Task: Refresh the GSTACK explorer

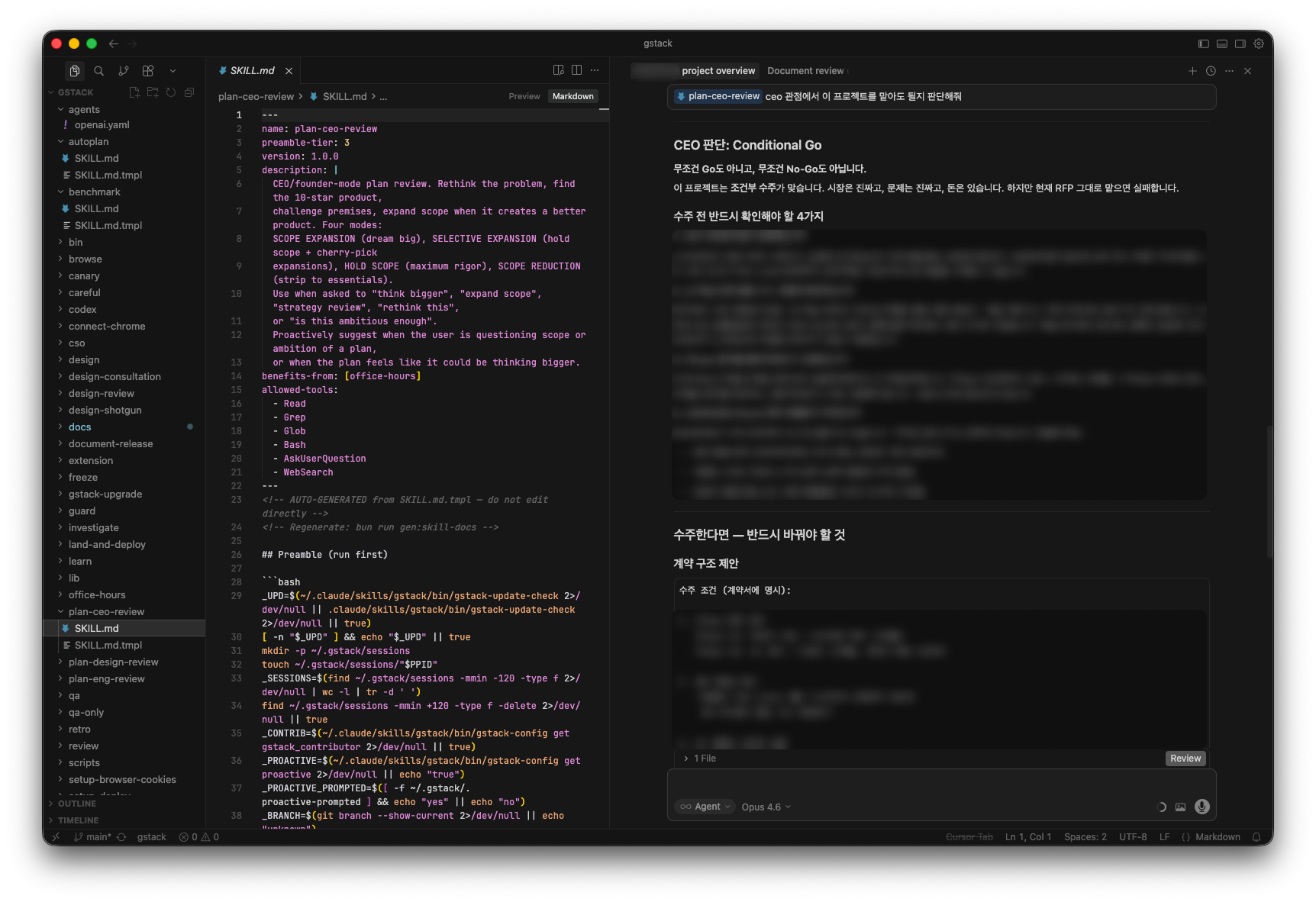Action: pyautogui.click(x=171, y=92)
